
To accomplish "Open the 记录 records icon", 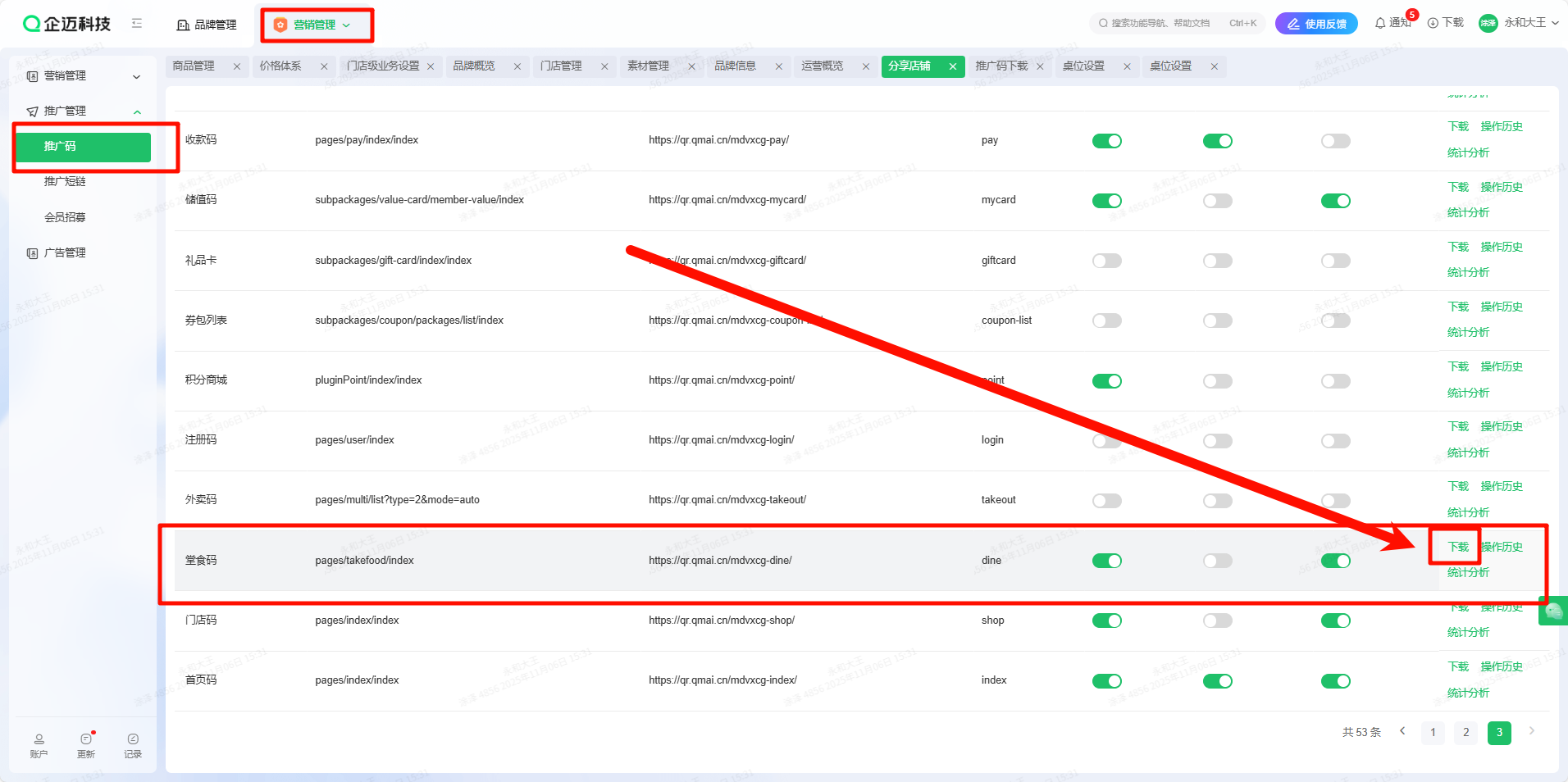I will pyautogui.click(x=133, y=745).
